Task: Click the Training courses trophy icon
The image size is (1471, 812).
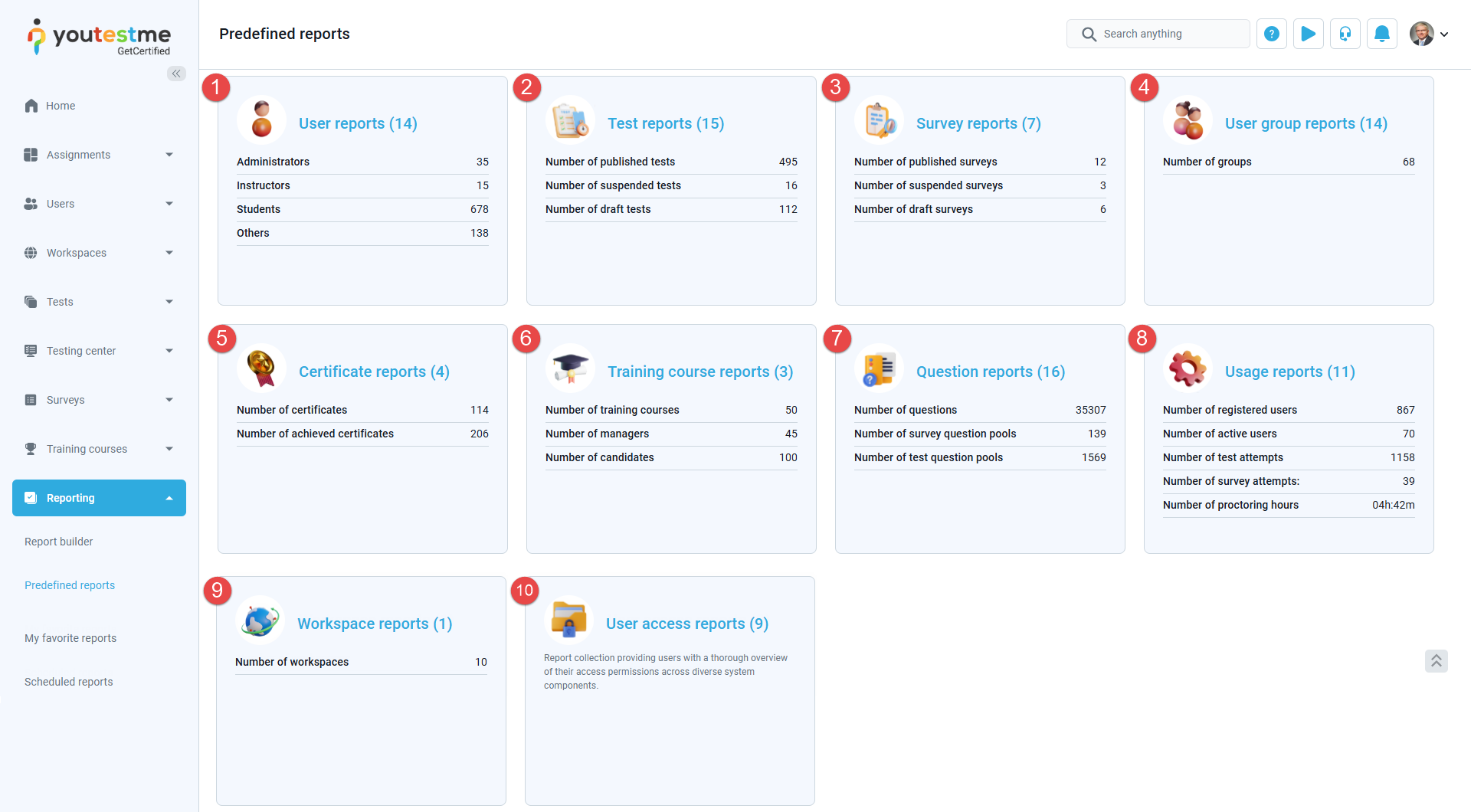Action: 31,449
